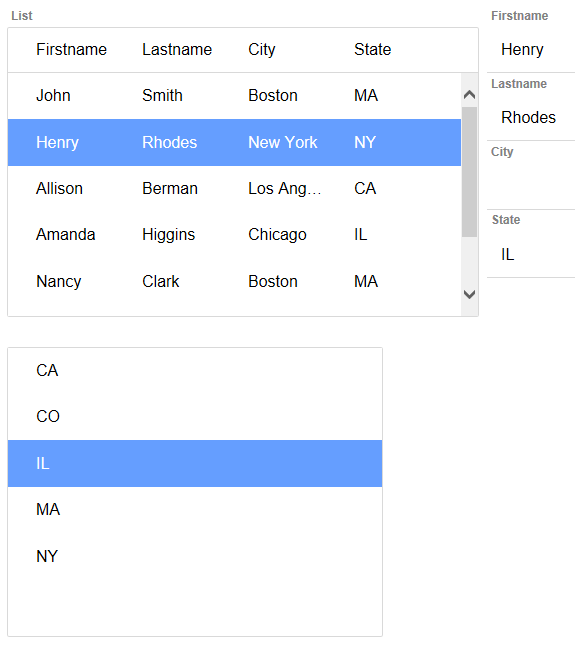587x646 pixels.
Task: Choose NY in the state list
Action: (x=195, y=557)
